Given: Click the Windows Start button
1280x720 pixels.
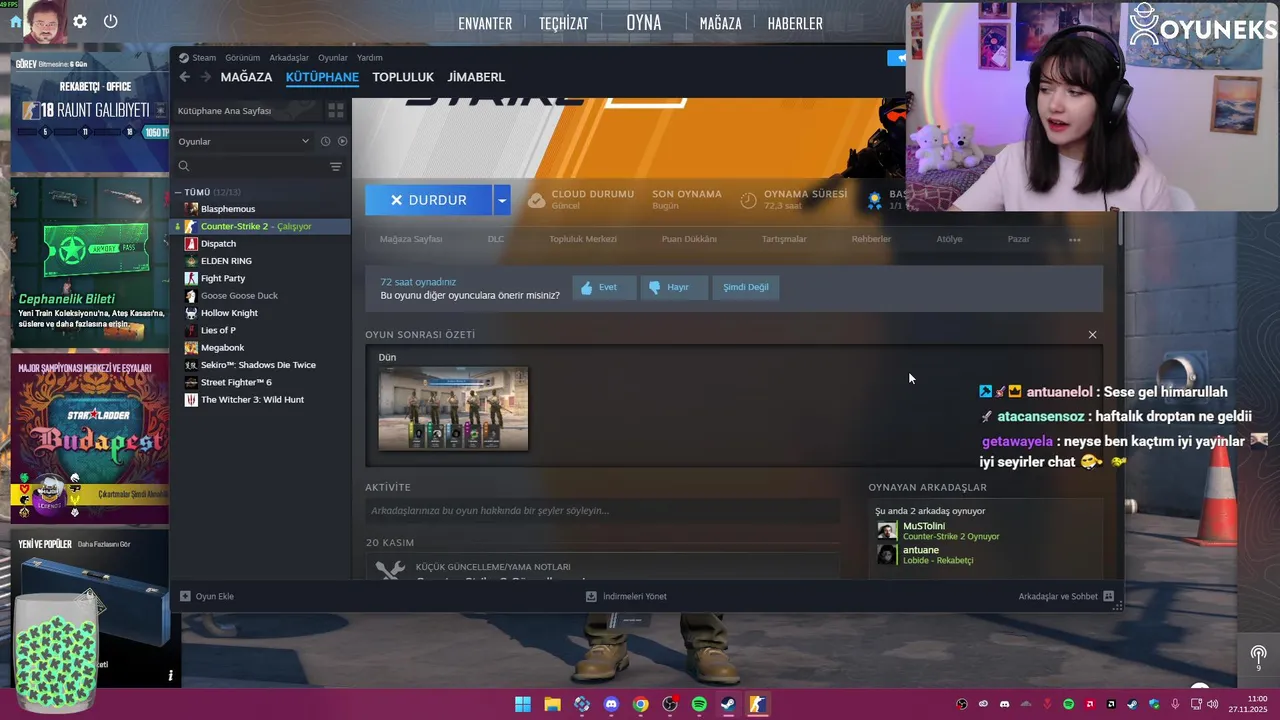Looking at the screenshot, I should coord(523,704).
